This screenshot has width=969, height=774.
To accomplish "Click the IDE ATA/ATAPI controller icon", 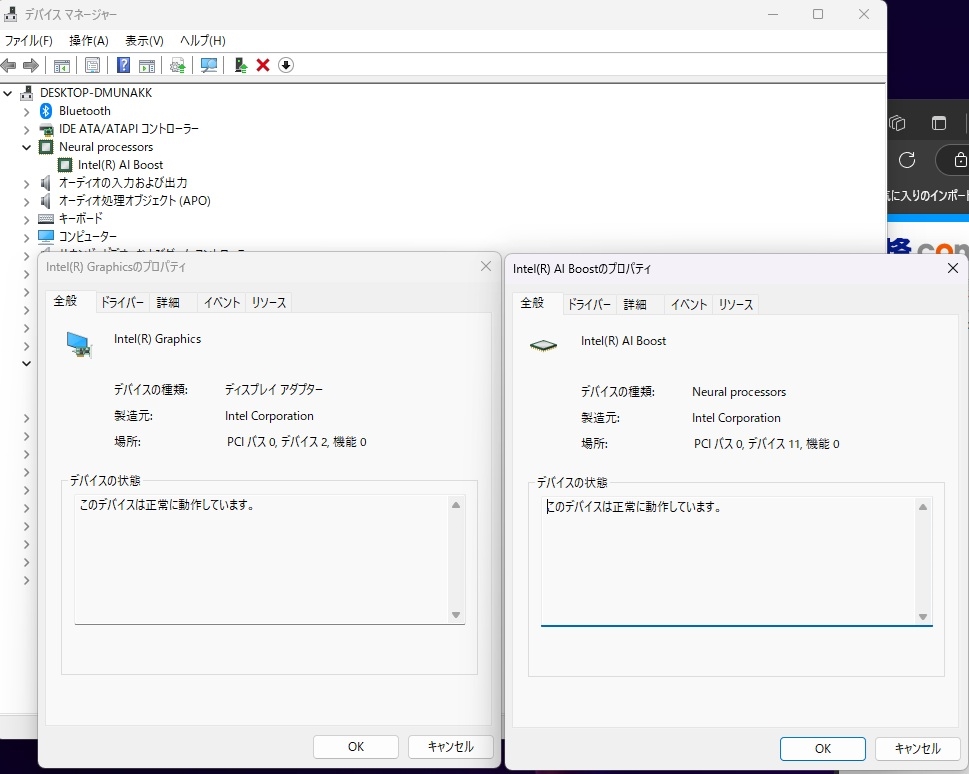I will point(46,129).
